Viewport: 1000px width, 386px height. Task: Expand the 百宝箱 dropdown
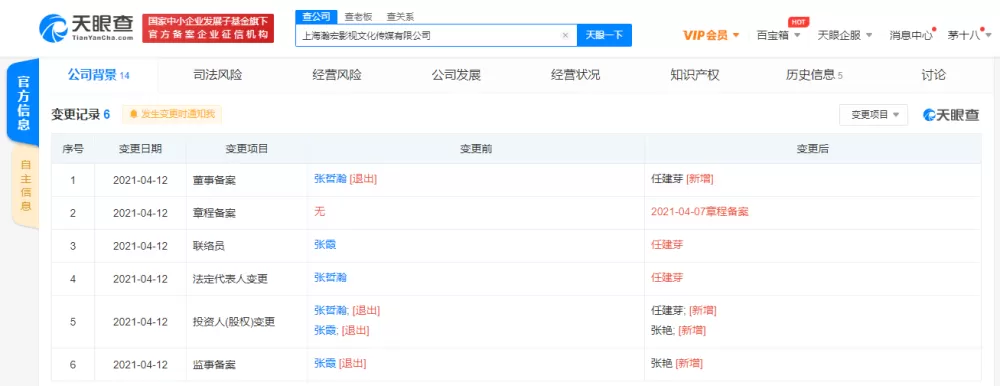tap(778, 35)
